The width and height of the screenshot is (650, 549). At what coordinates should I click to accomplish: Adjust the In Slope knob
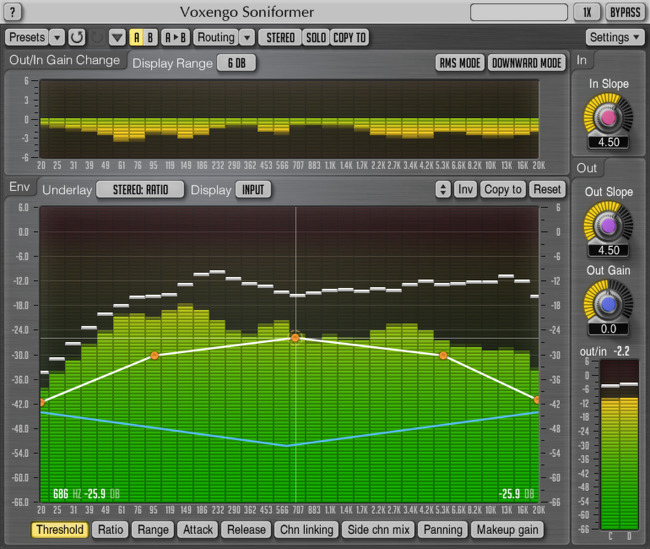click(x=608, y=117)
